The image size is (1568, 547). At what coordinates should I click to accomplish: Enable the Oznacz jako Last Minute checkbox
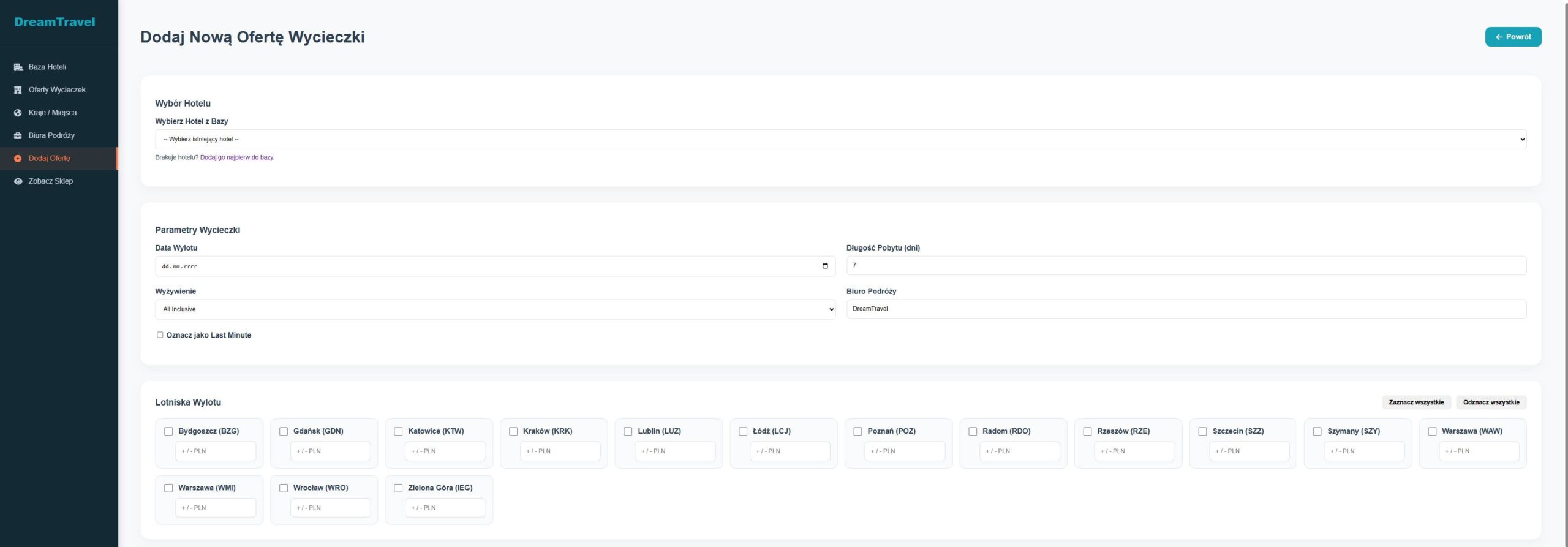click(160, 335)
